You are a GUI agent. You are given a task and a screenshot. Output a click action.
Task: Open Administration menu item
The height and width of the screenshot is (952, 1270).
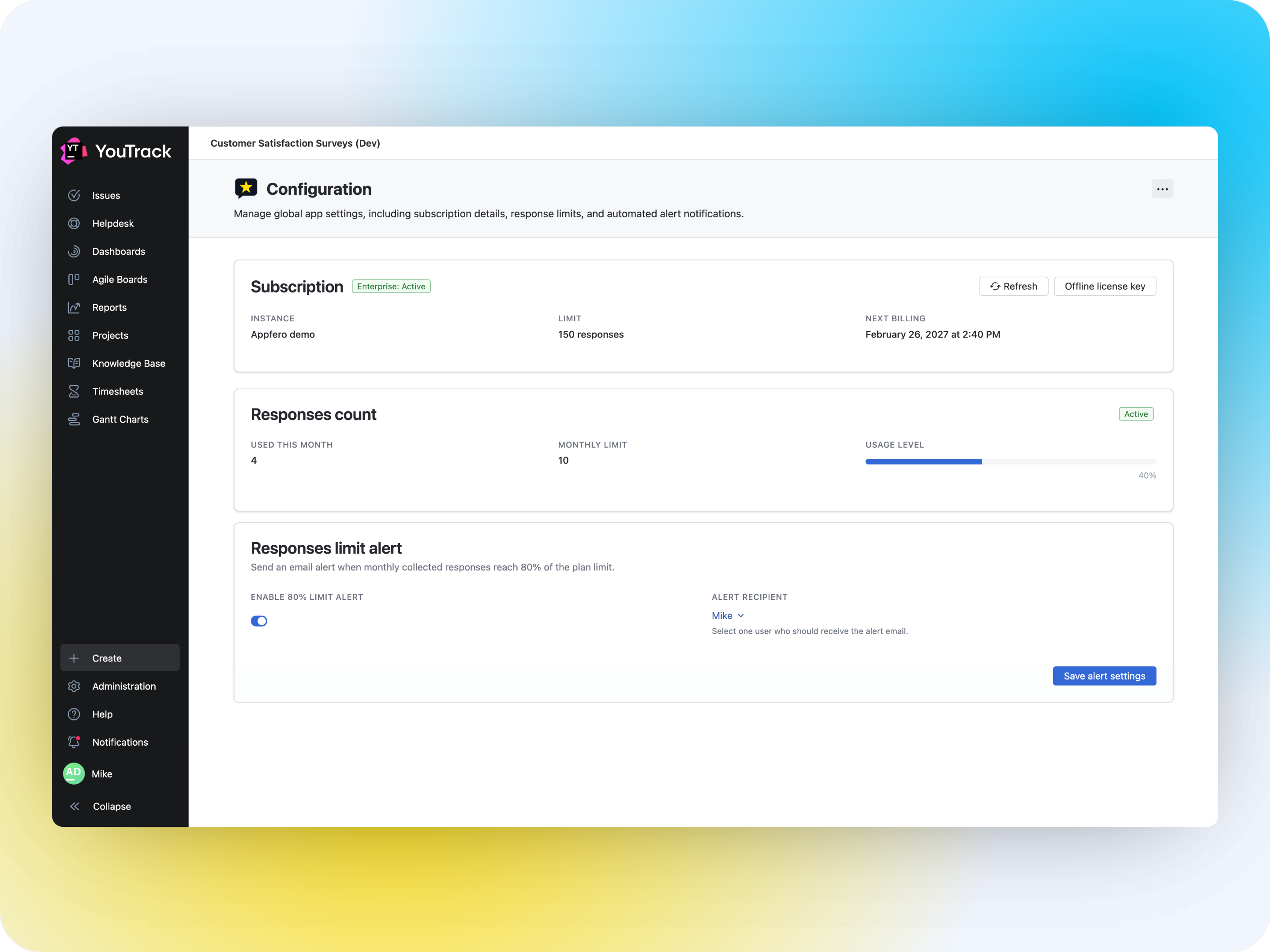coord(123,686)
